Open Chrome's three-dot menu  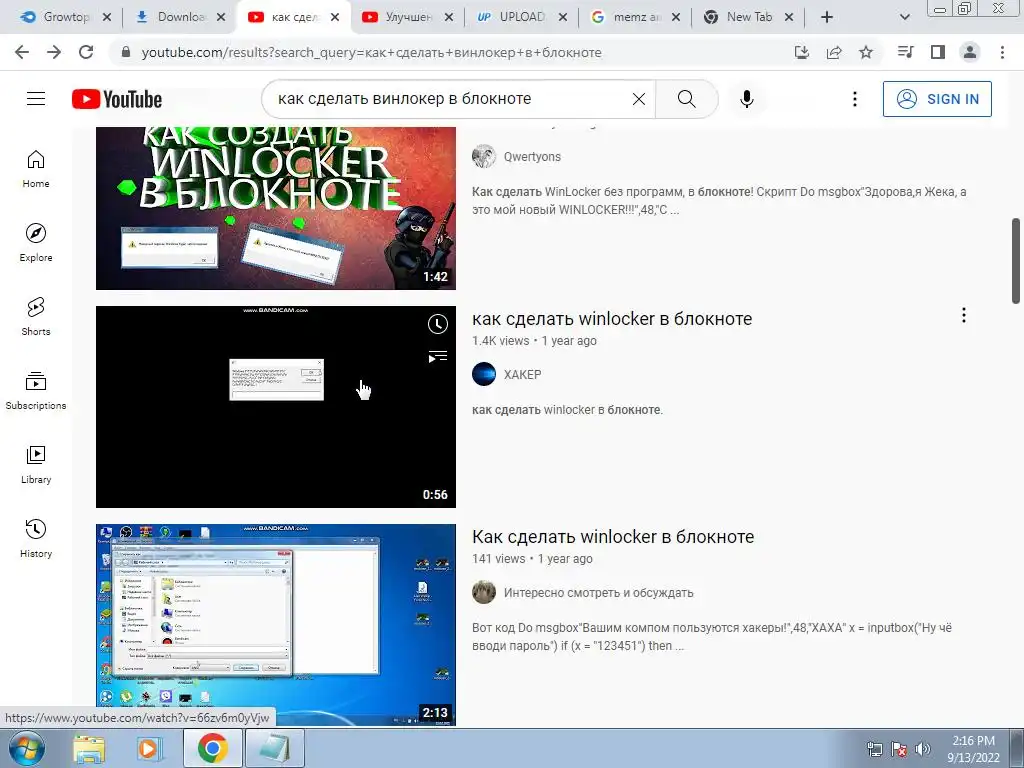[1002, 52]
